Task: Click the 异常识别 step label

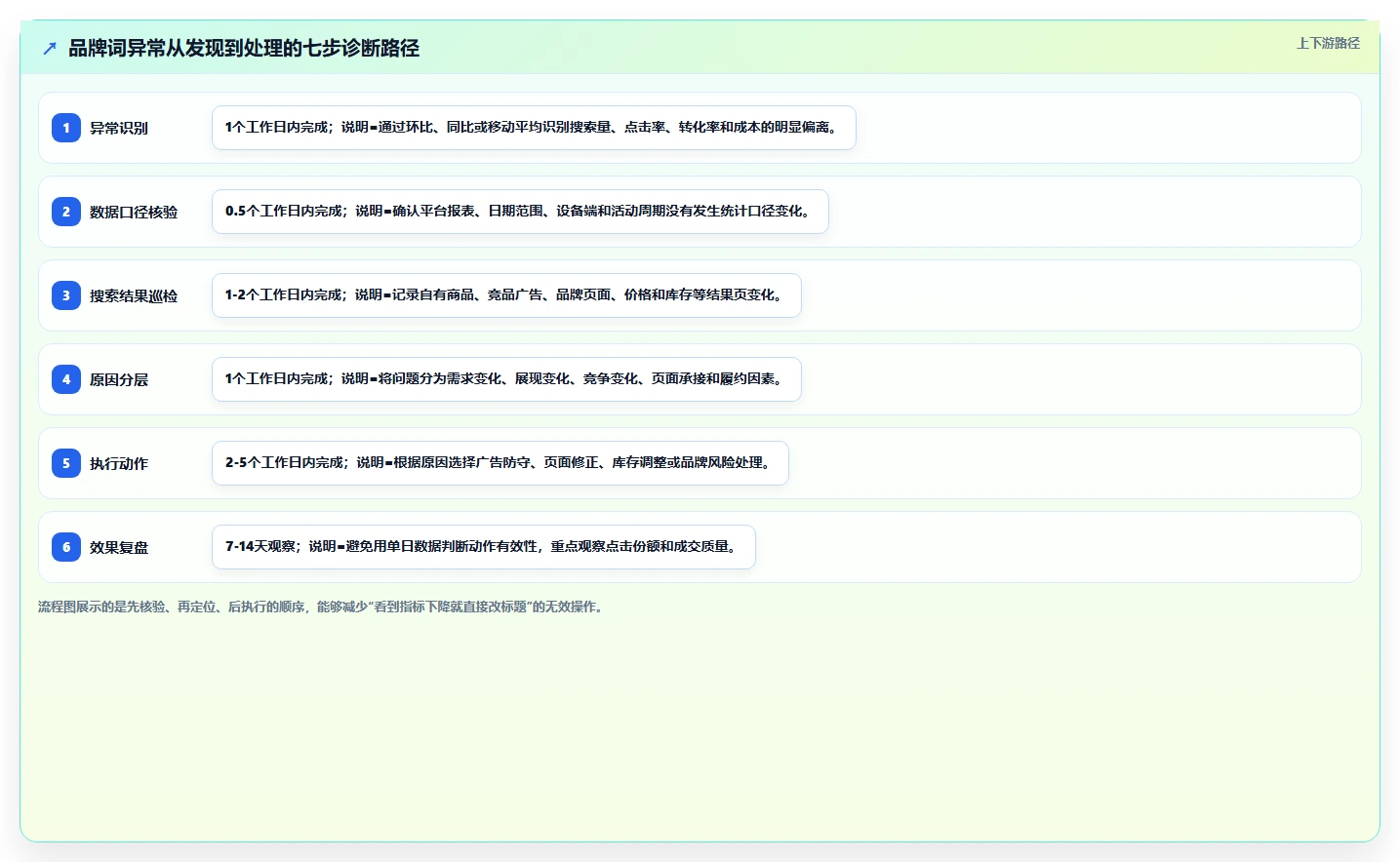Action: pyautogui.click(x=119, y=128)
